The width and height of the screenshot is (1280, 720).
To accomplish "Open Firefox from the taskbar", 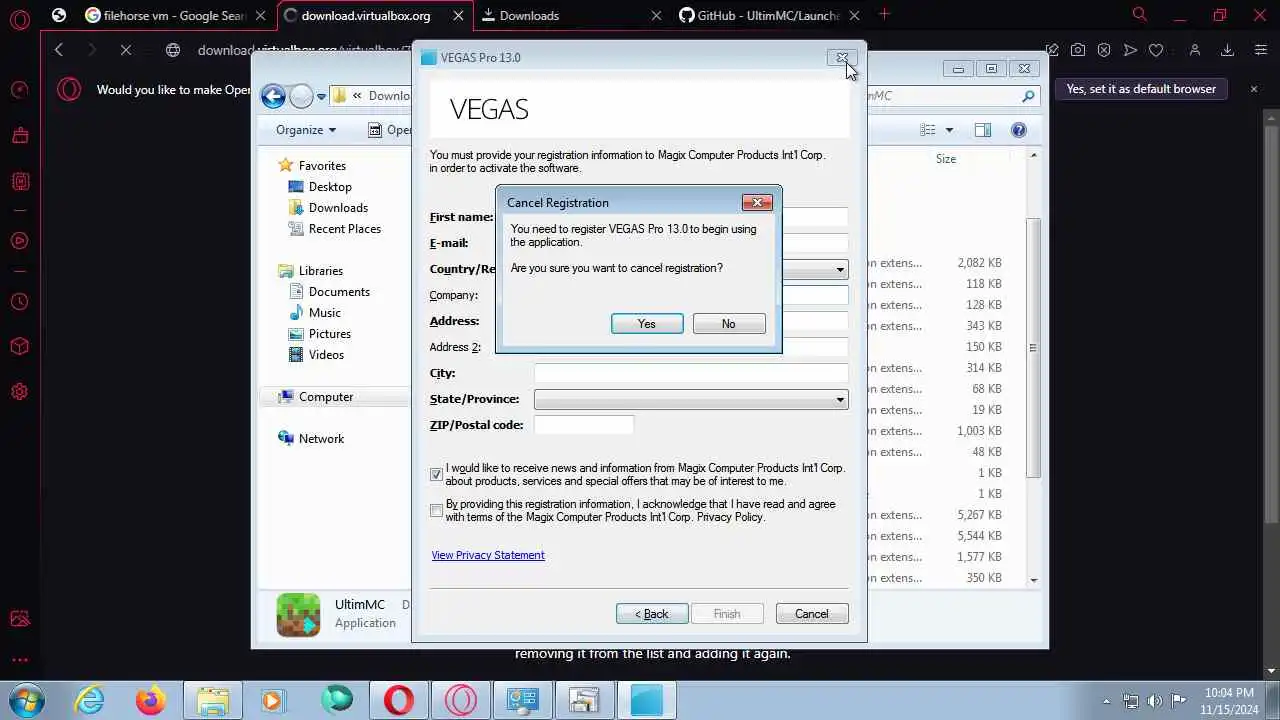I will coord(150,700).
